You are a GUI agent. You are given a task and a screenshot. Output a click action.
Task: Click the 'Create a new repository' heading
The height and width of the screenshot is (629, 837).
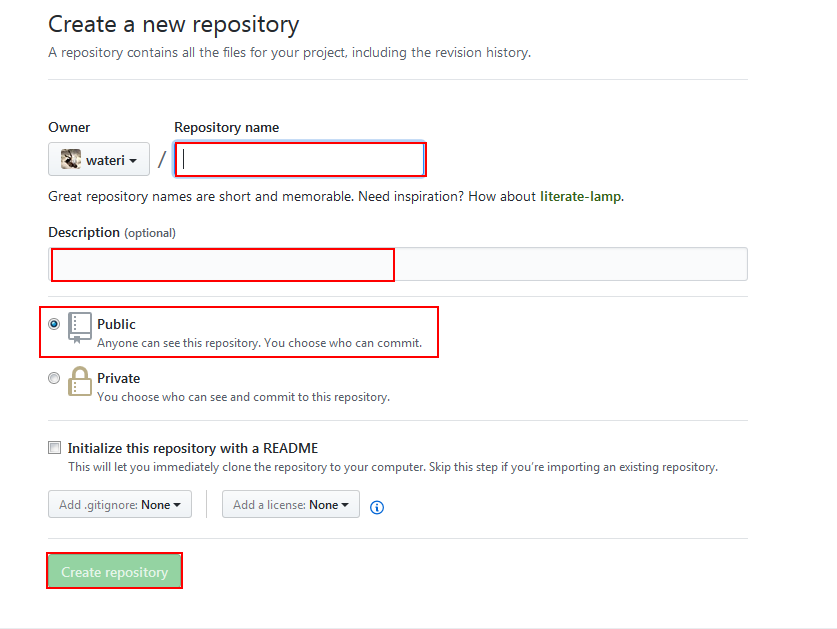tap(173, 25)
